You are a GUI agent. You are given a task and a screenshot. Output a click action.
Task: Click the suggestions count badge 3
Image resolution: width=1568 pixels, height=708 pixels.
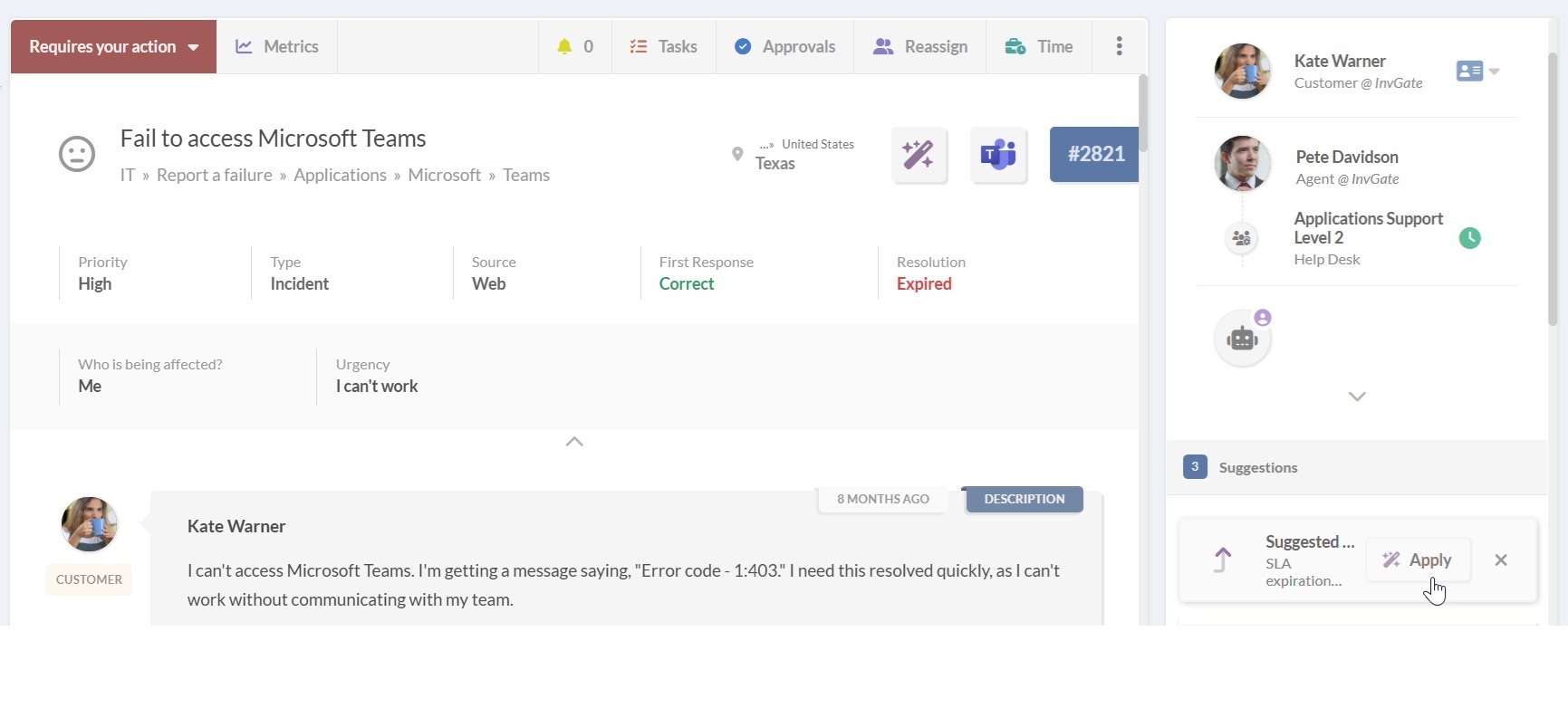[x=1195, y=467]
